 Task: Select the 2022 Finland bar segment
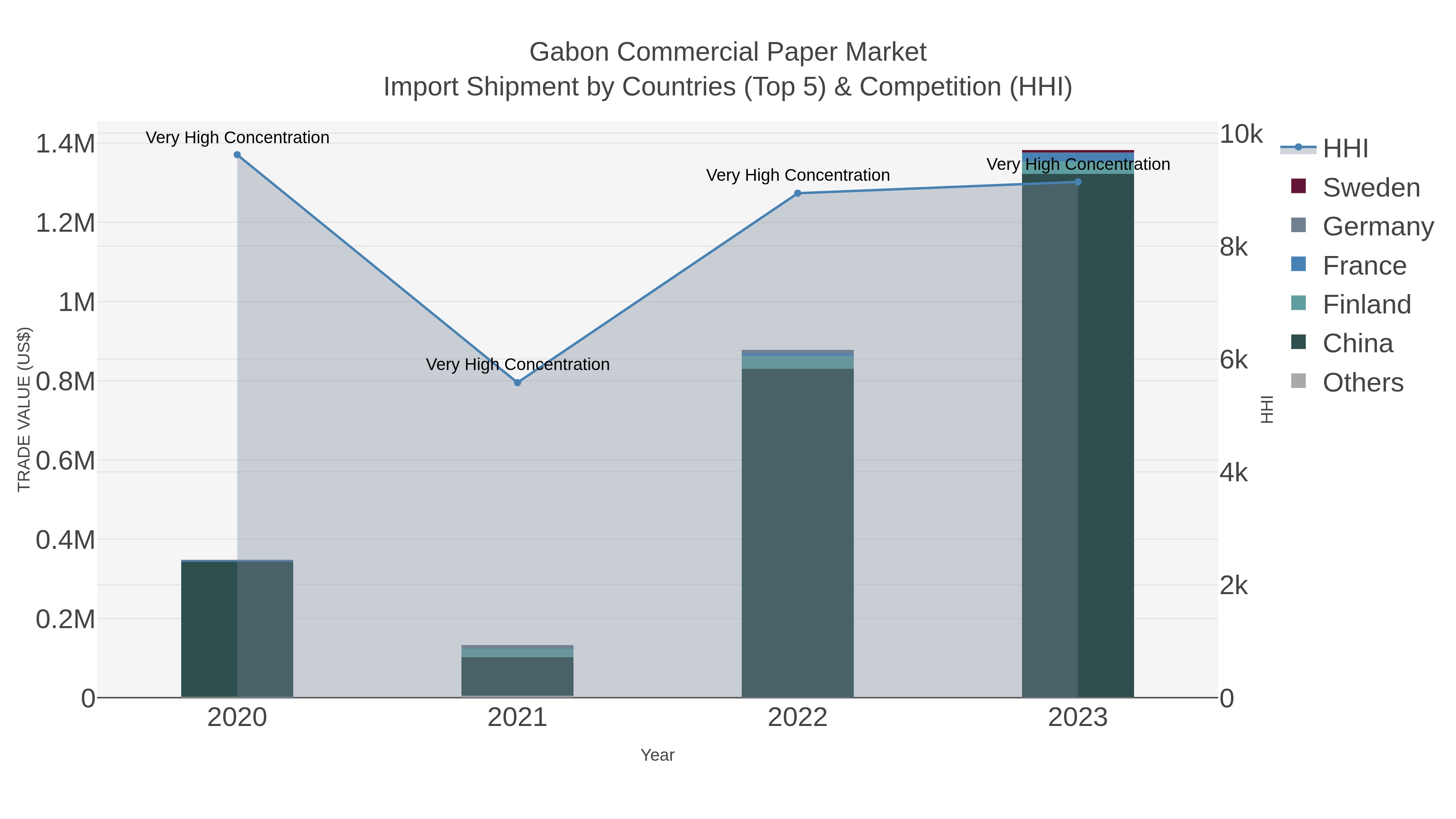coord(798,362)
